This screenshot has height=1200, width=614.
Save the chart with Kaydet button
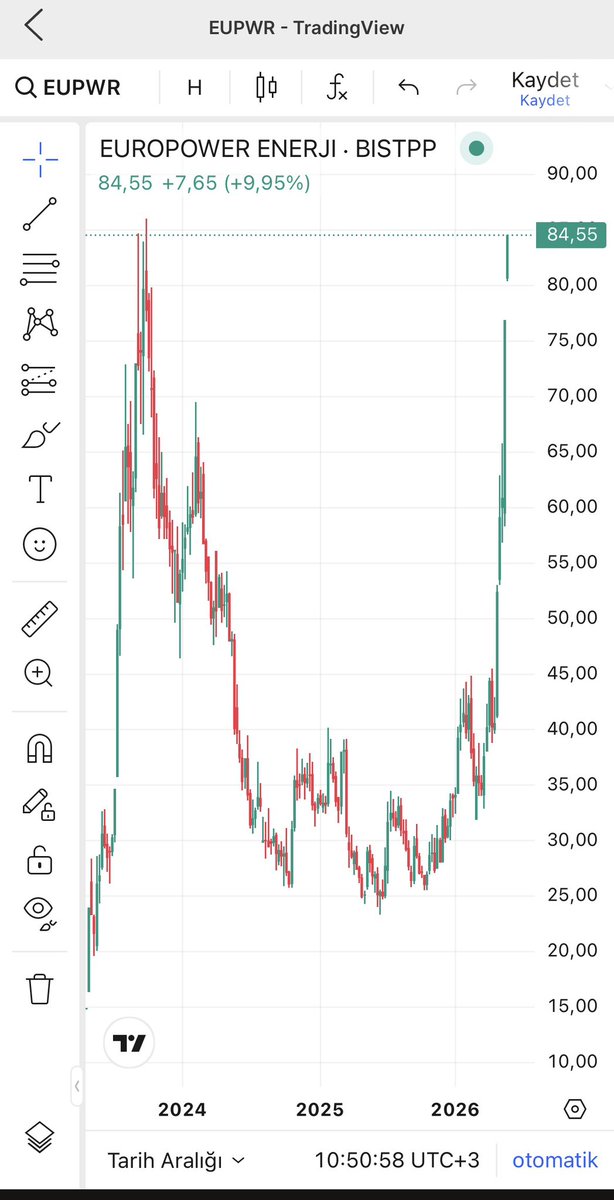click(544, 88)
